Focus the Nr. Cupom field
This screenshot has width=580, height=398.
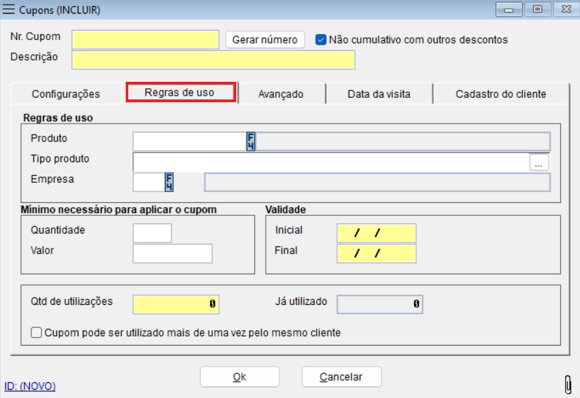[145, 40]
